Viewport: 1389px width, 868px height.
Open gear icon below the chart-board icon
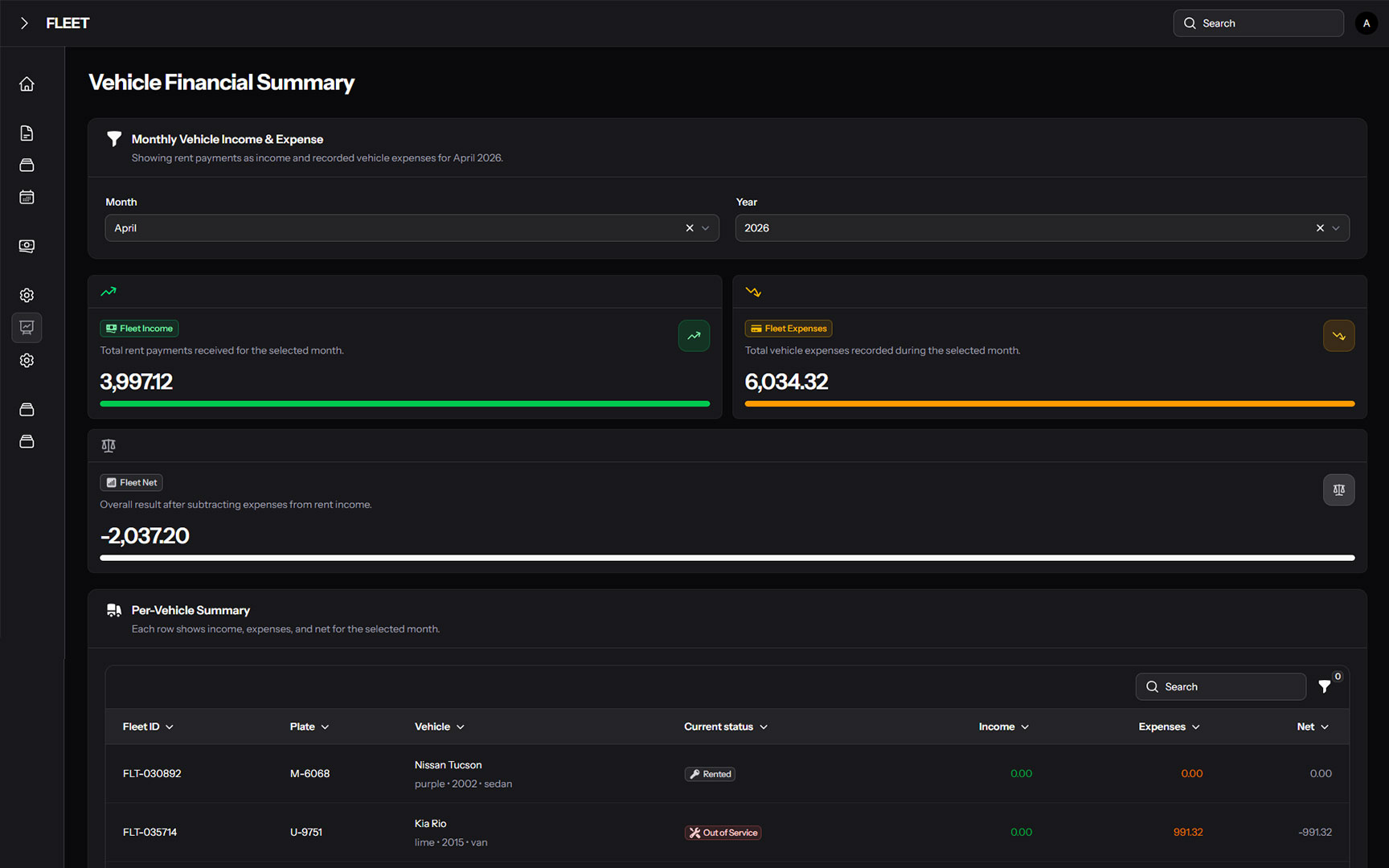tap(27, 360)
